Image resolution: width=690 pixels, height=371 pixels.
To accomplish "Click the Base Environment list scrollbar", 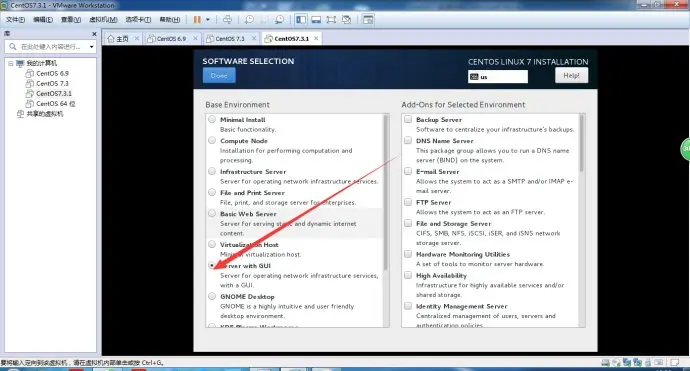I will click(x=386, y=192).
